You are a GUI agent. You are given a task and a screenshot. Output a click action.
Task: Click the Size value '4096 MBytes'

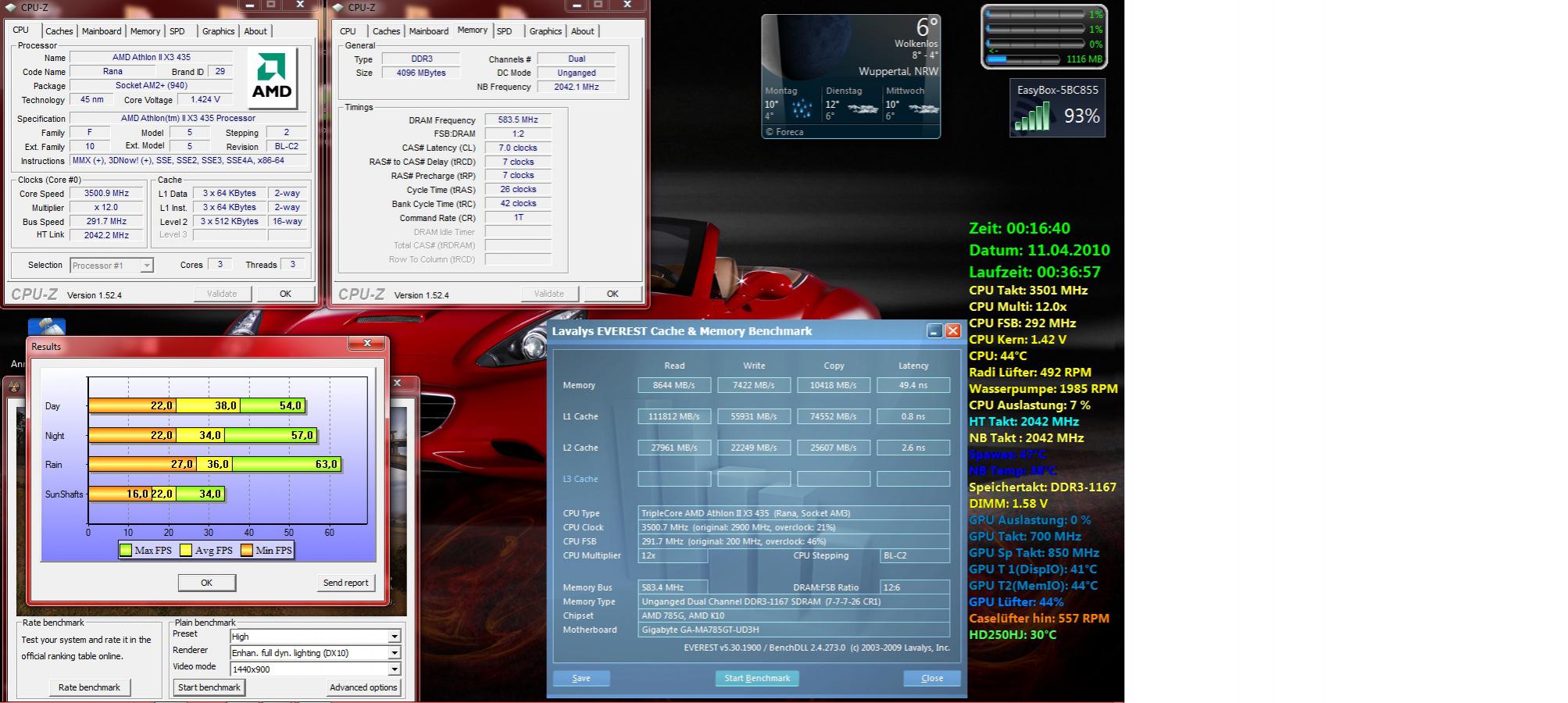pyautogui.click(x=422, y=73)
